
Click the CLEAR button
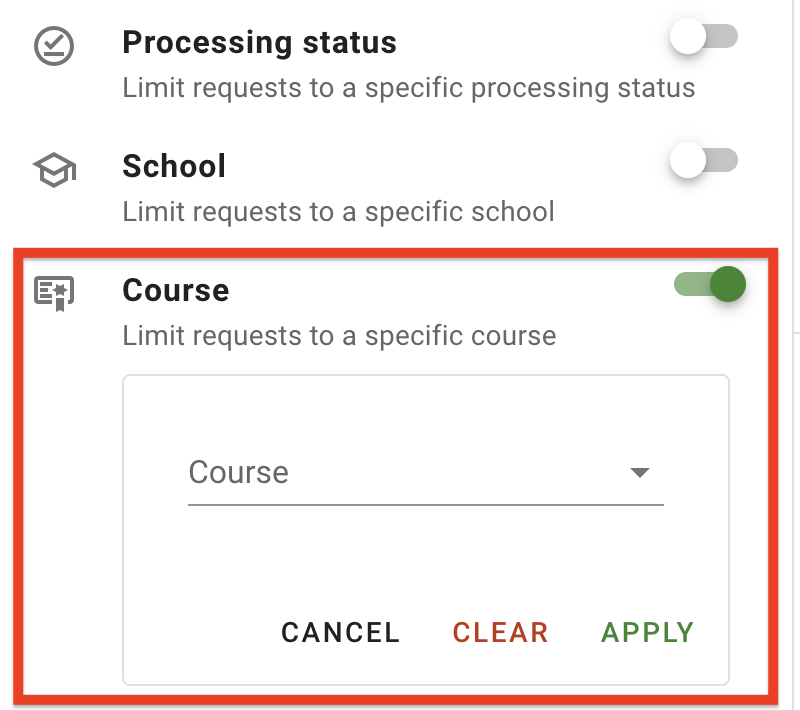click(499, 632)
